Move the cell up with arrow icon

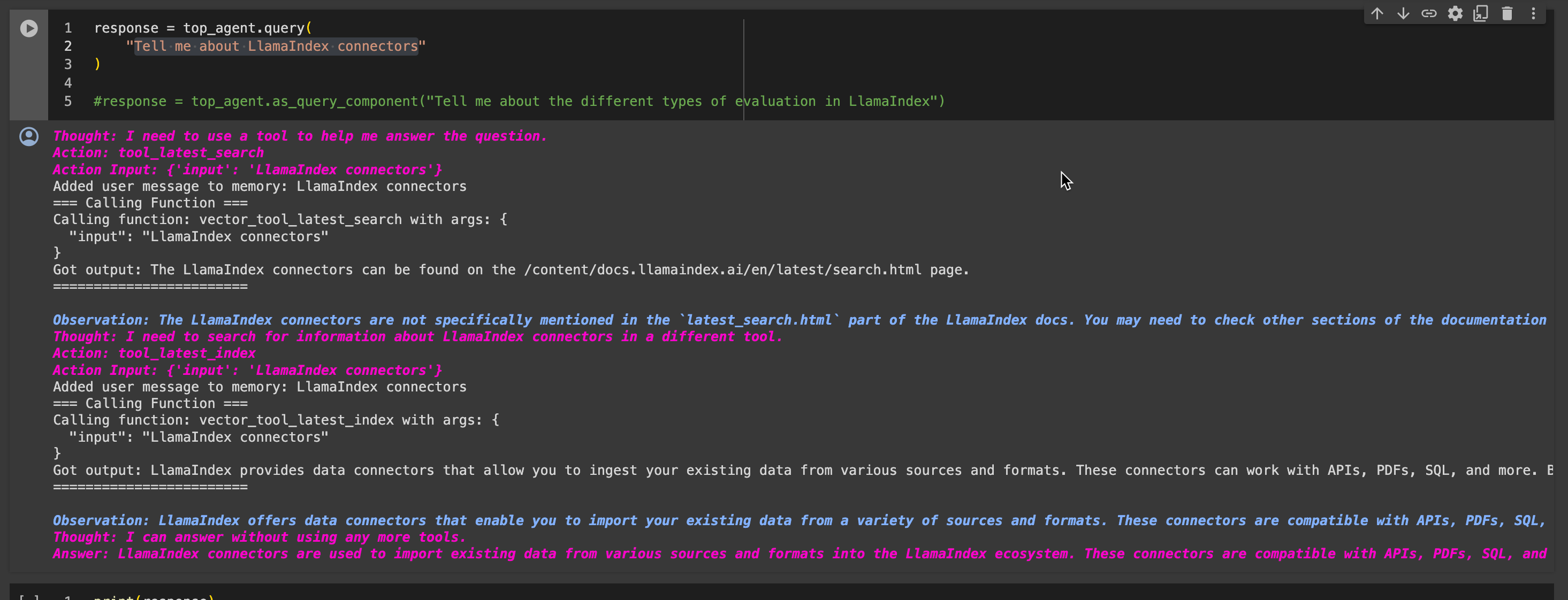(x=1377, y=13)
